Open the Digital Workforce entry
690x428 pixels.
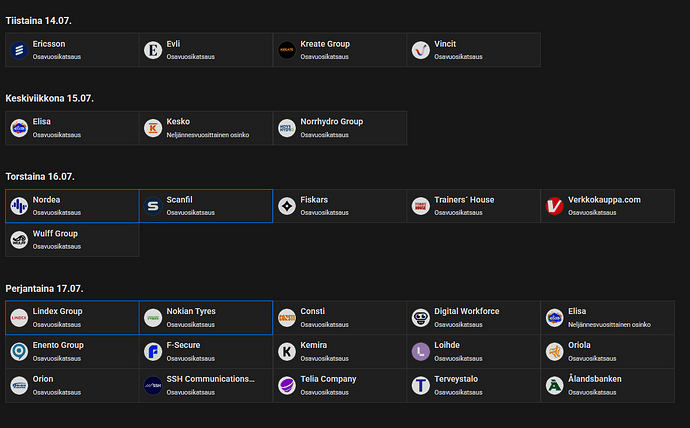pyautogui.click(x=473, y=318)
